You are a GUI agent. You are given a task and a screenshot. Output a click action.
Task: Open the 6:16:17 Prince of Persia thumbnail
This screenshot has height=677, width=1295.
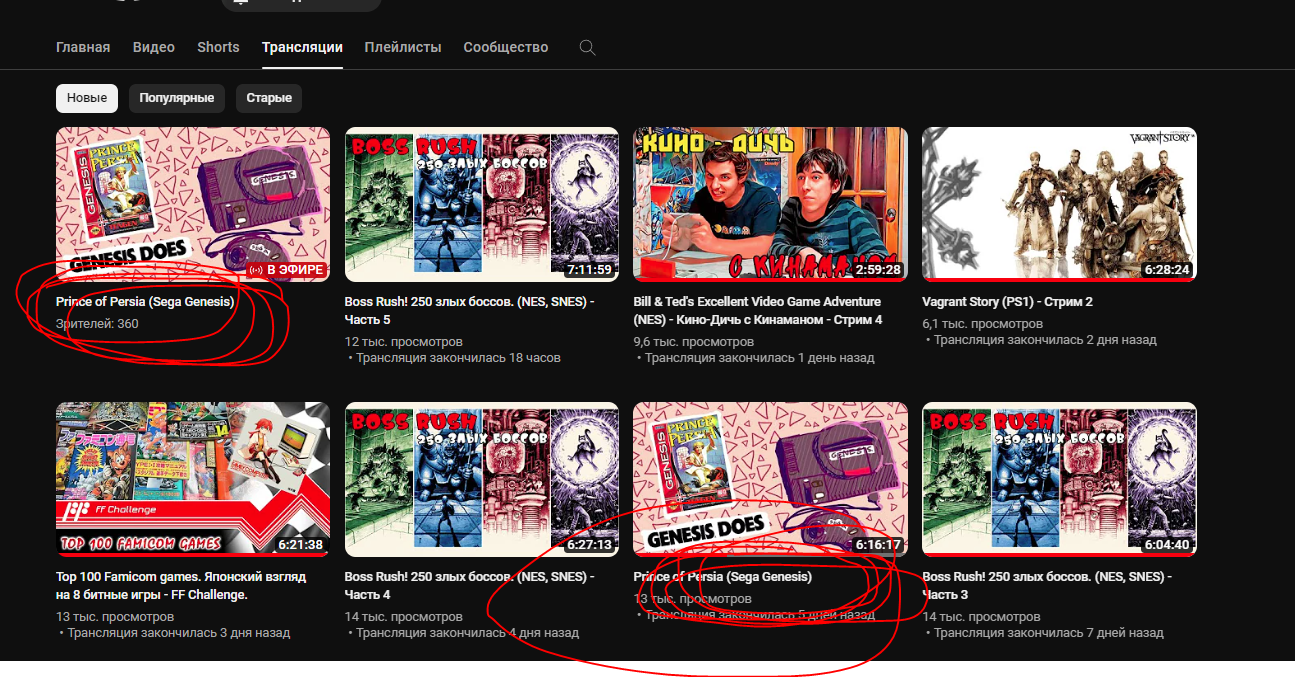[771, 480]
